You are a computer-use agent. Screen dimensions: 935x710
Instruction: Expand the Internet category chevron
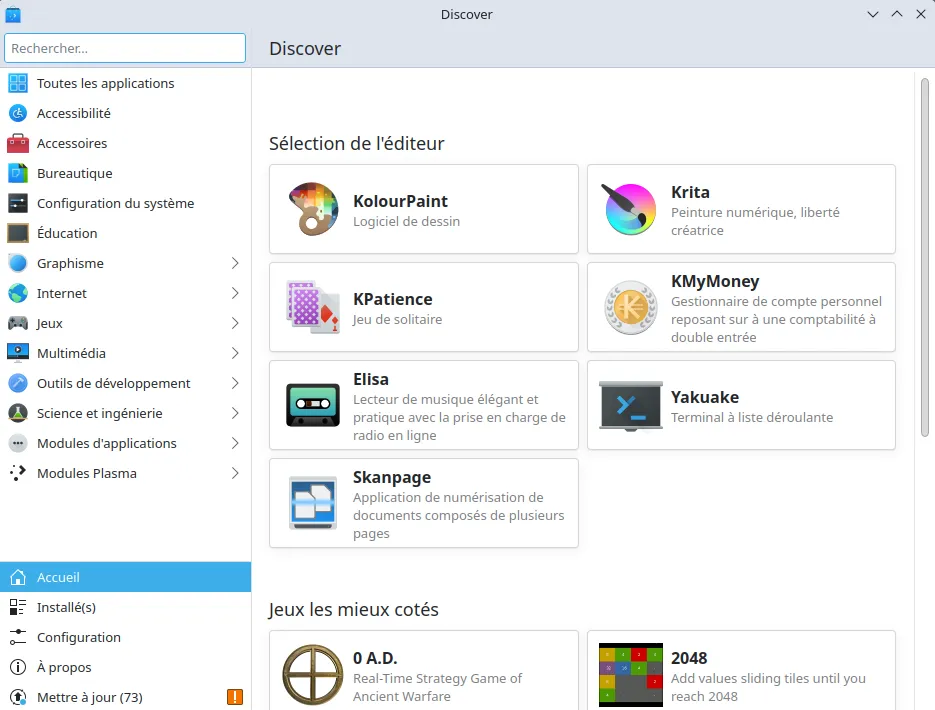coord(235,293)
